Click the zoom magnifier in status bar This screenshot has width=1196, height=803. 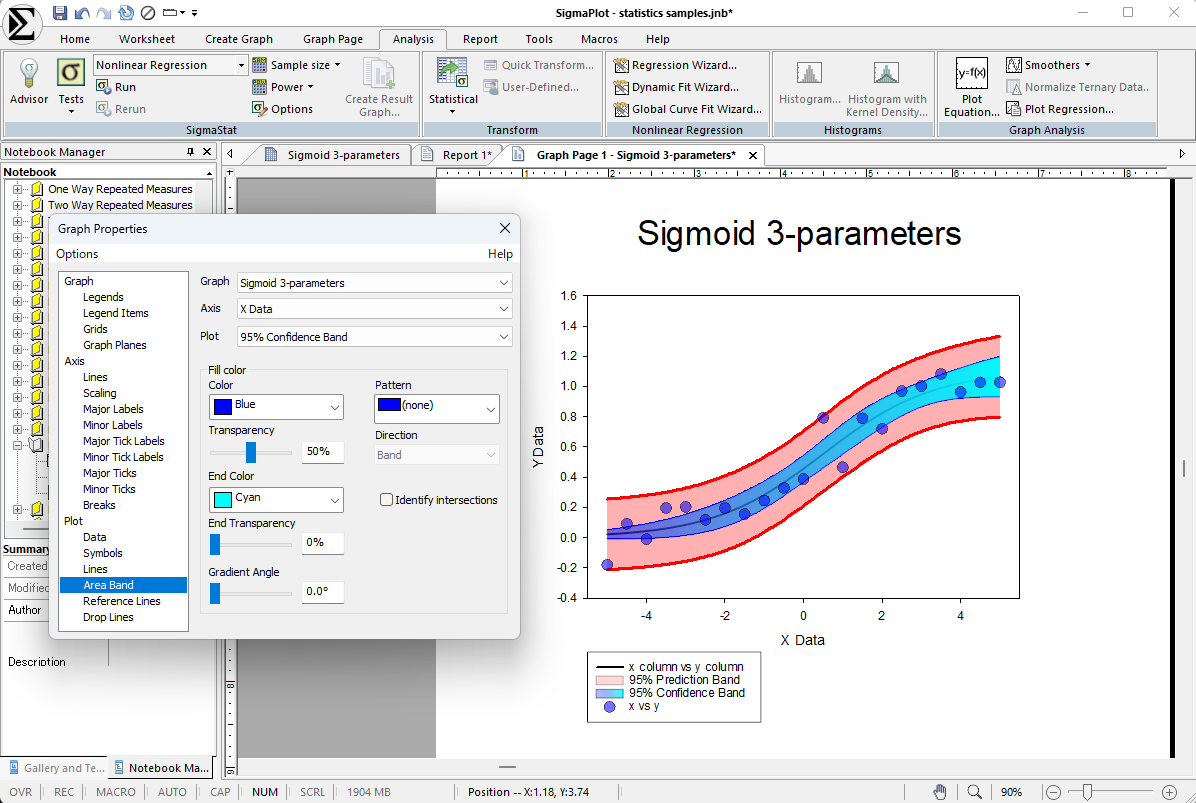point(974,792)
